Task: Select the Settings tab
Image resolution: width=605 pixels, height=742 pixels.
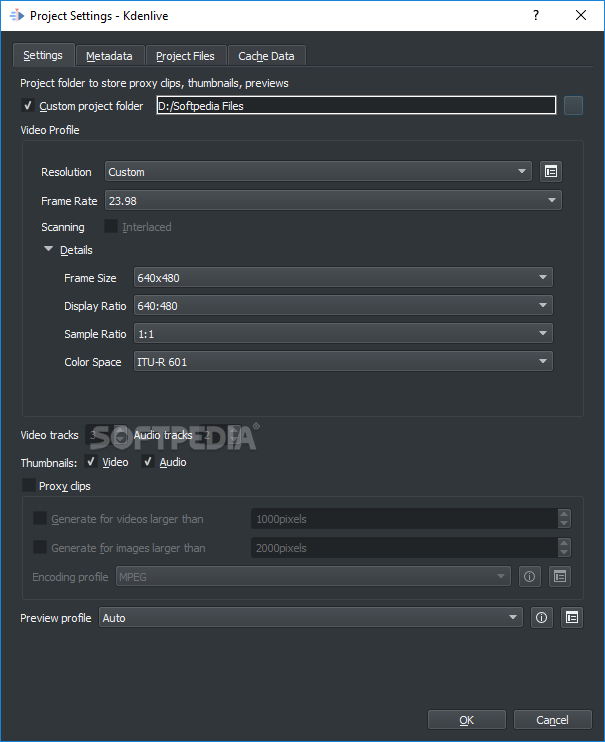Action: coord(43,55)
